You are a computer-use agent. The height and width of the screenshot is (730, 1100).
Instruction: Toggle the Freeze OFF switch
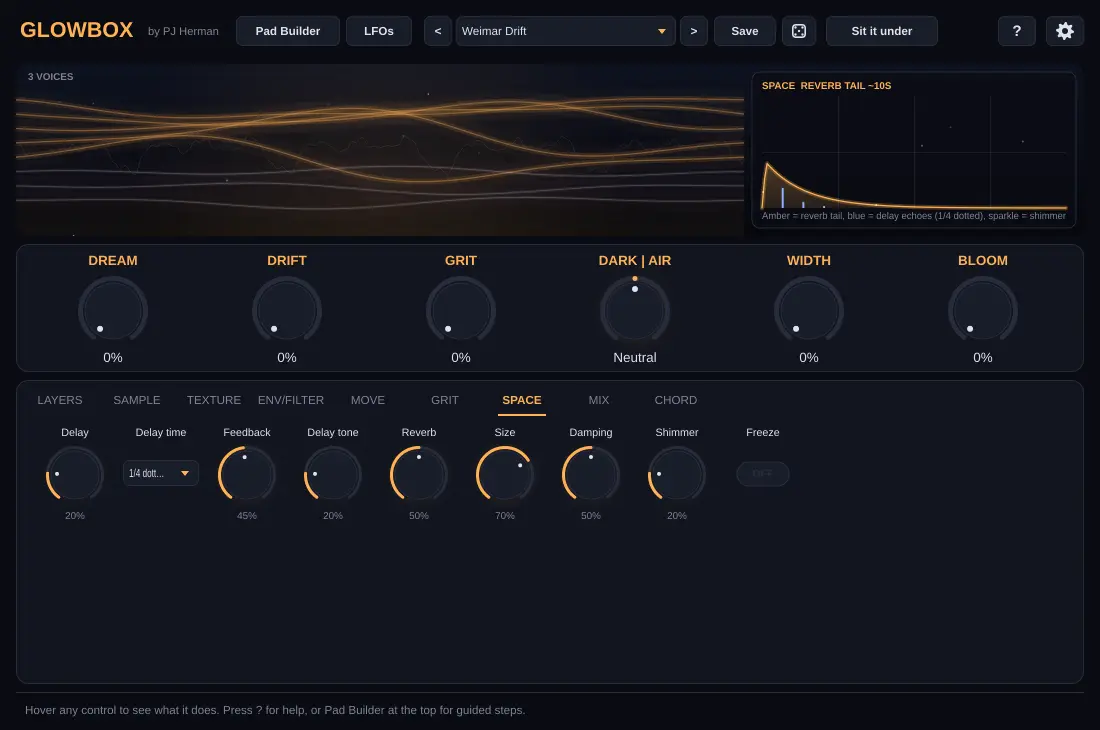click(x=763, y=473)
